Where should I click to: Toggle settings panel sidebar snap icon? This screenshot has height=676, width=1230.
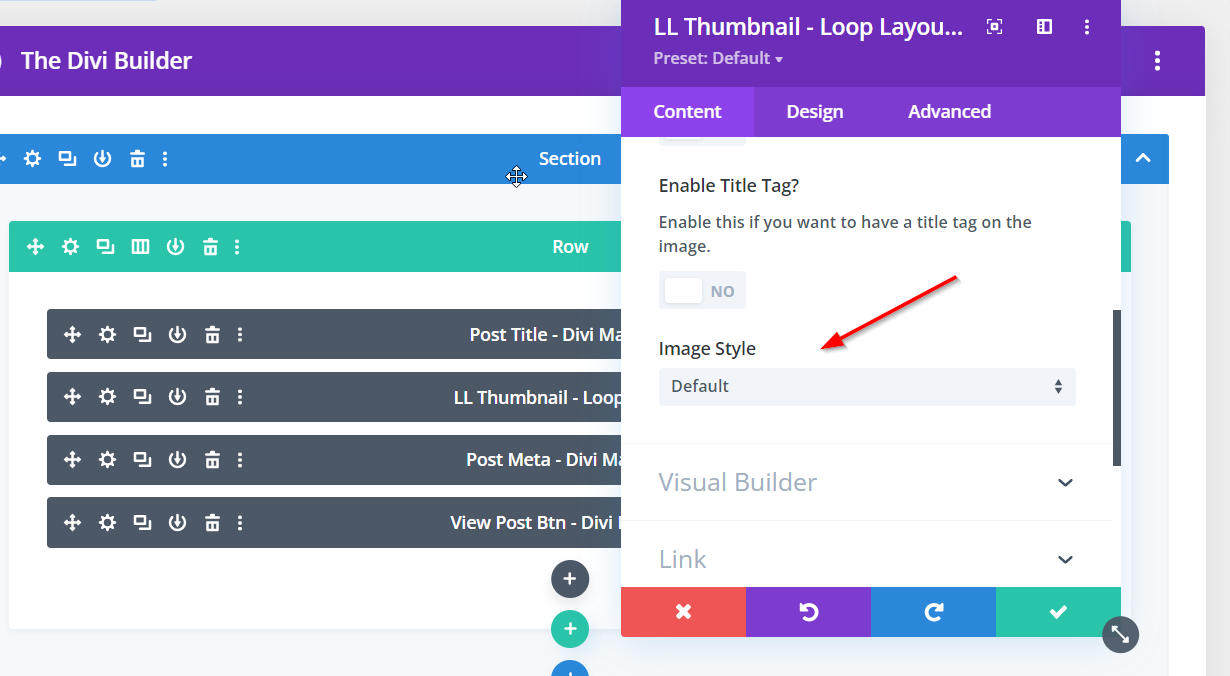pos(1044,27)
